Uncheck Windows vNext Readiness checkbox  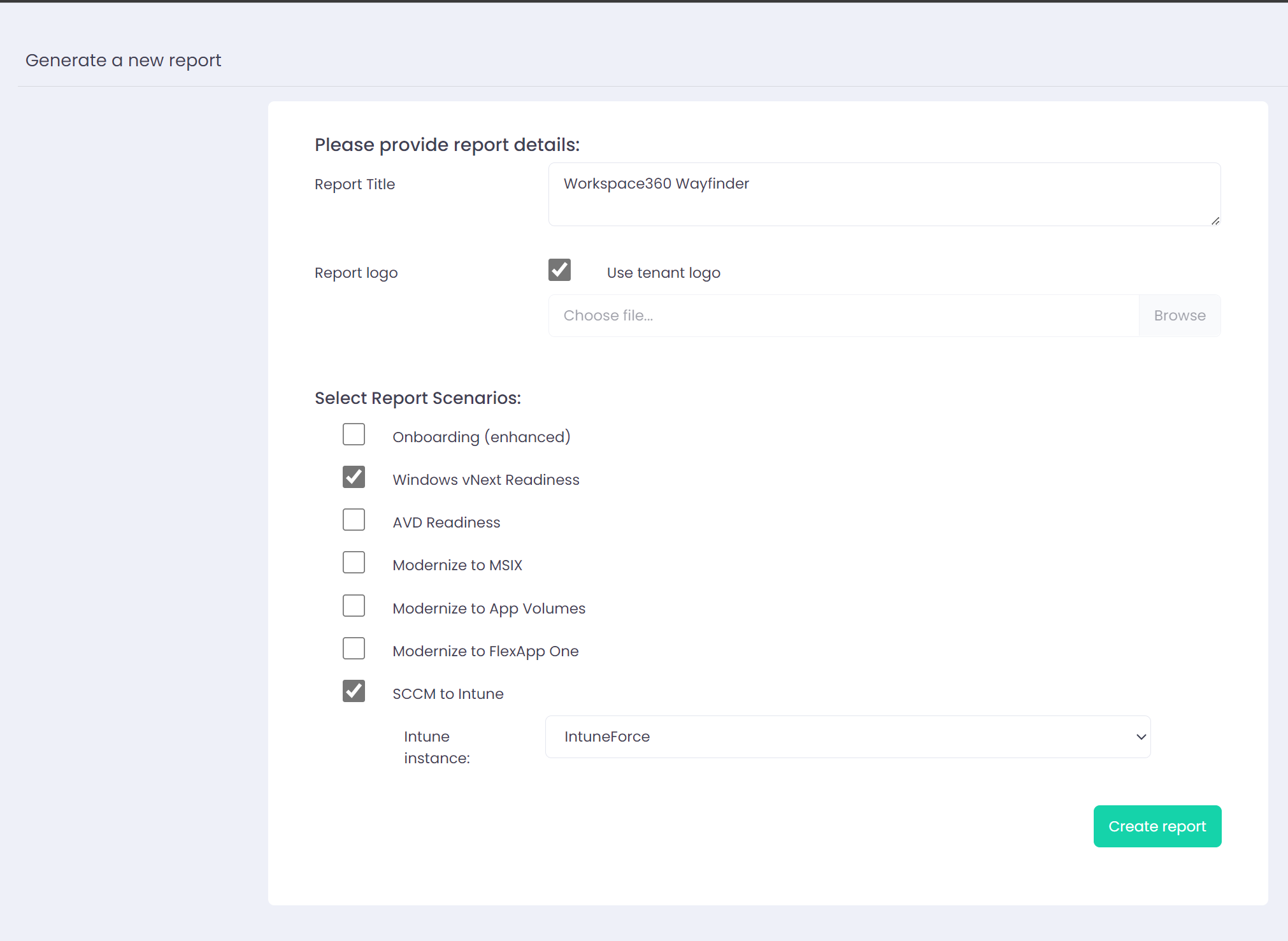[x=354, y=477]
